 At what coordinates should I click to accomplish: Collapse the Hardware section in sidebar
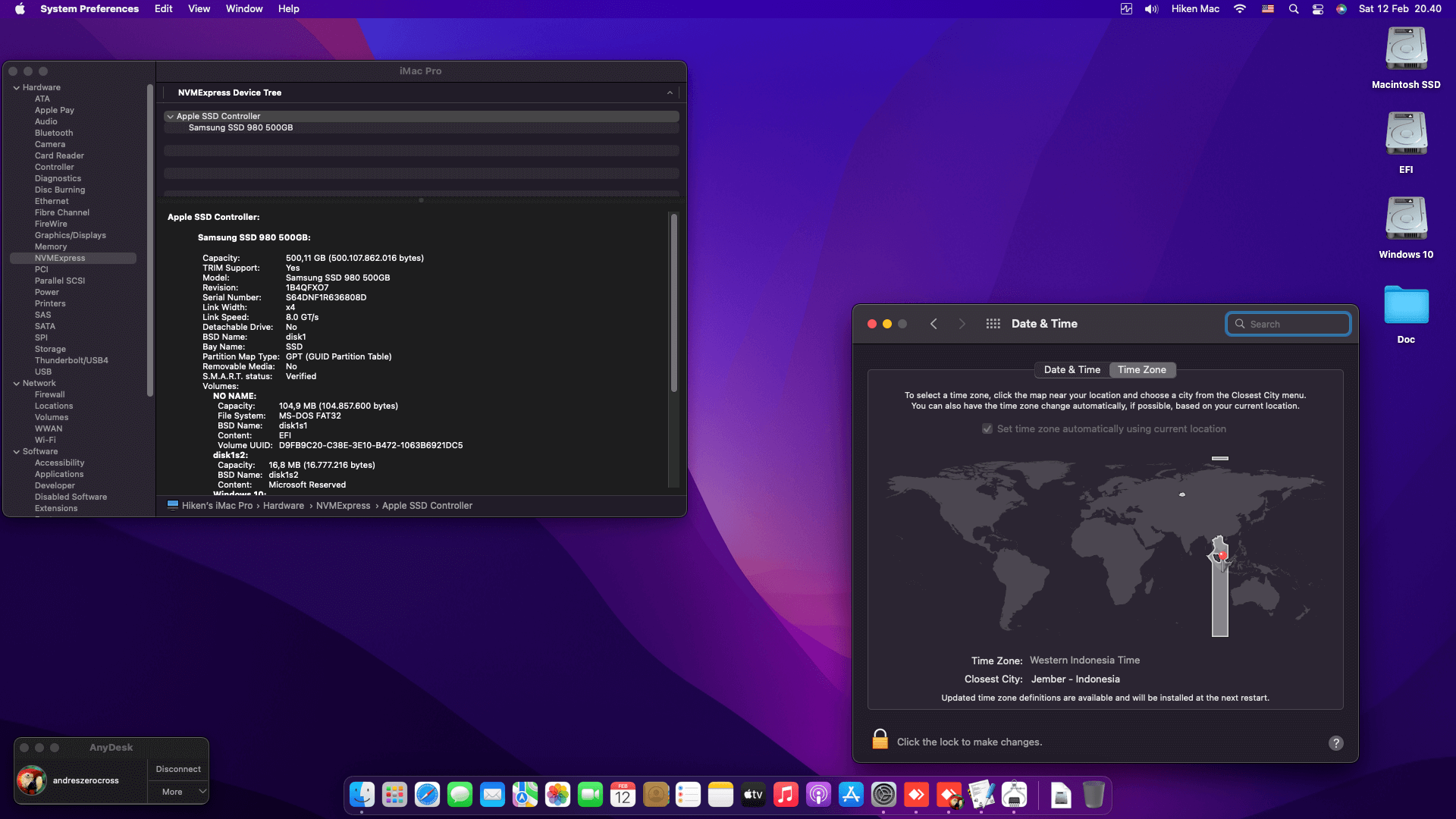pos(17,88)
